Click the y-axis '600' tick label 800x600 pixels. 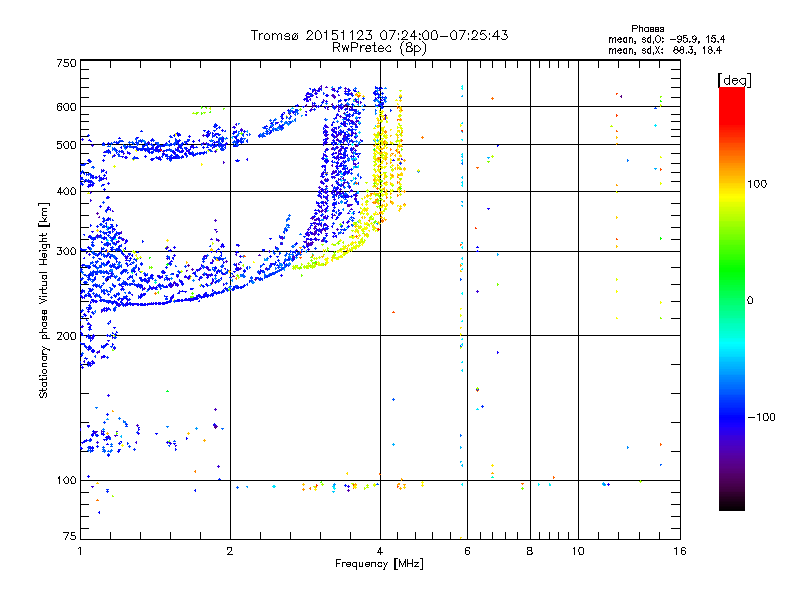pos(66,107)
